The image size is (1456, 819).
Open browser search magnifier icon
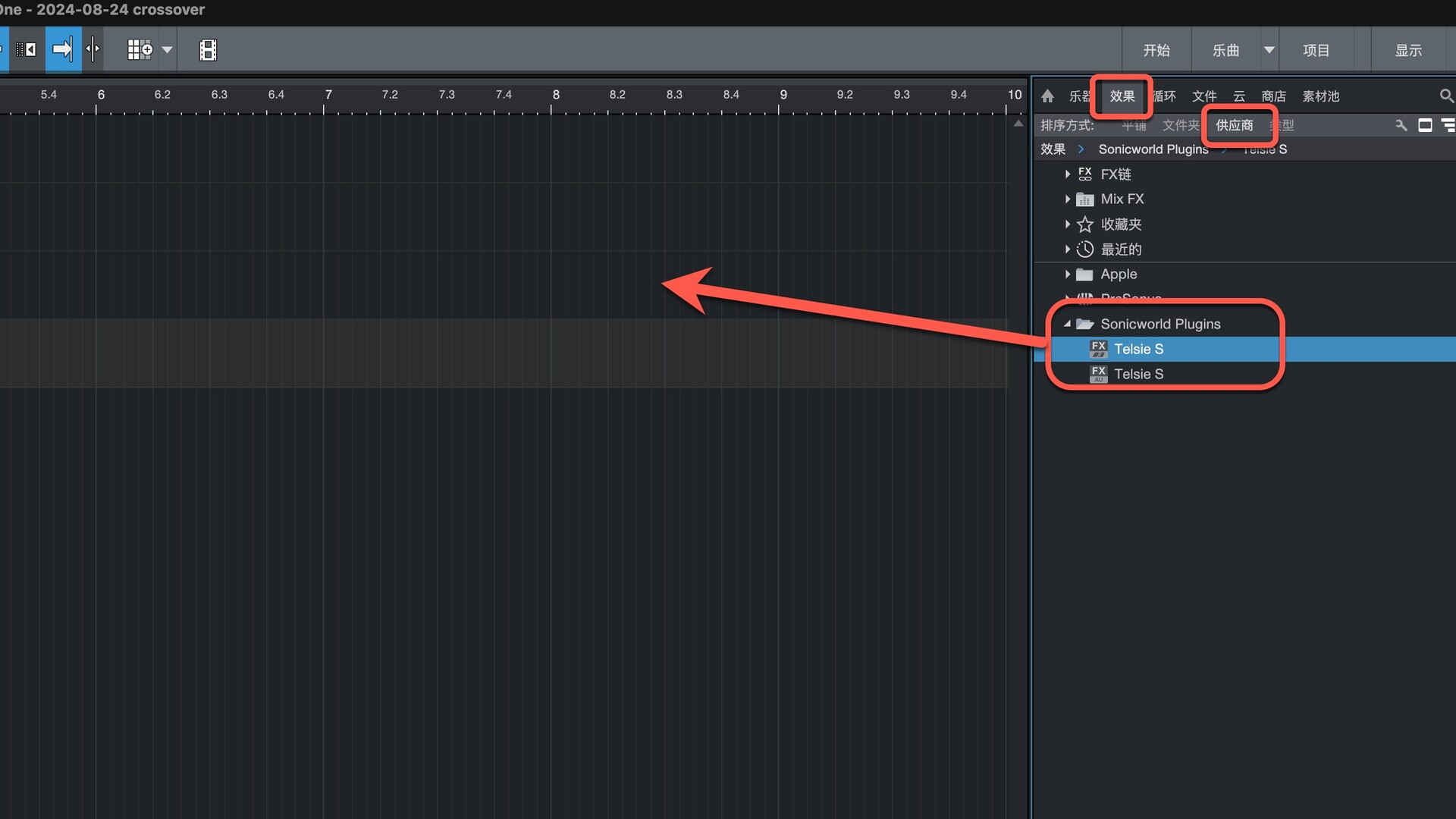(1445, 96)
